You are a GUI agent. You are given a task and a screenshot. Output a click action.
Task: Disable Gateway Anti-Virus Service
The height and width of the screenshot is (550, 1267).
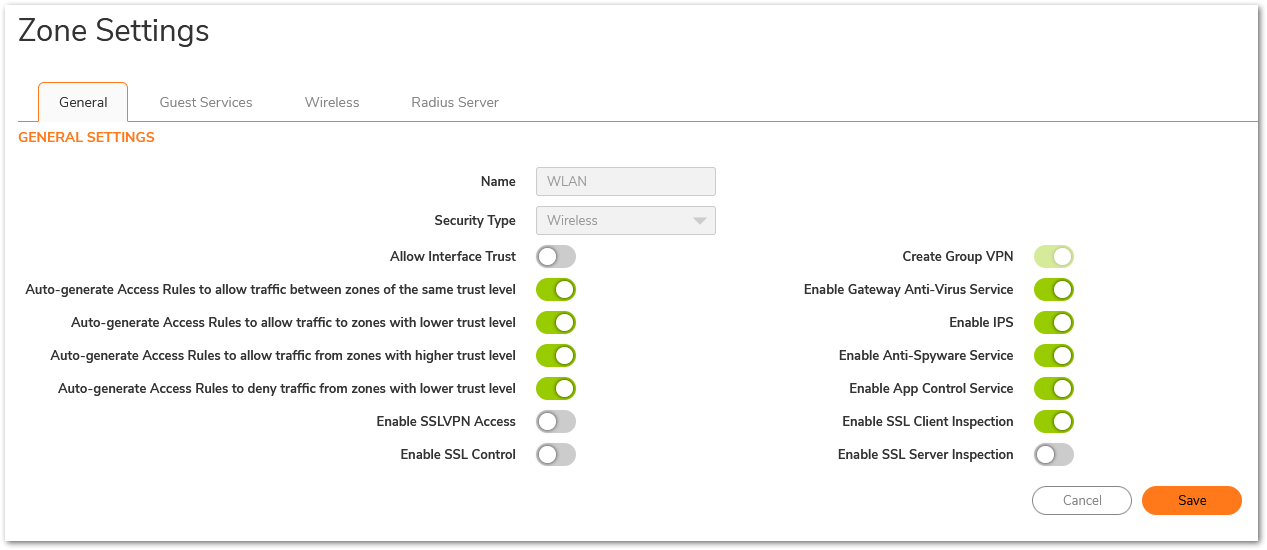point(1053,290)
